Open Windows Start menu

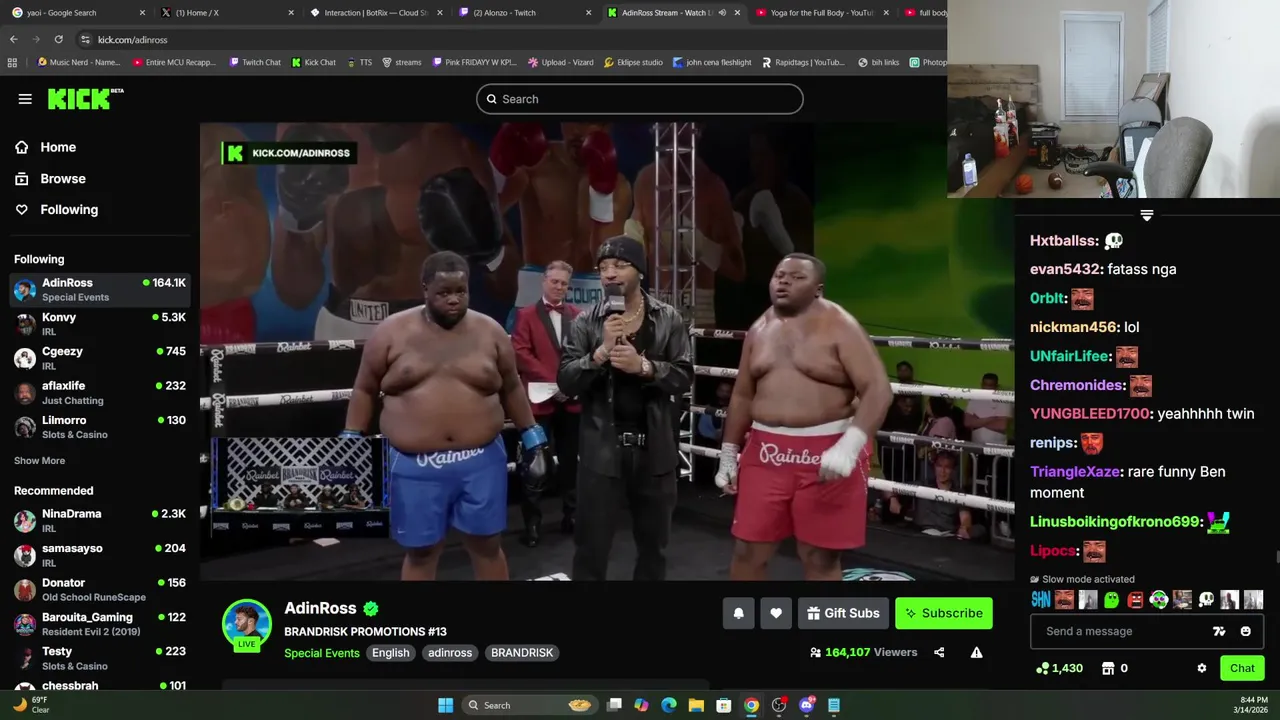tap(446, 705)
